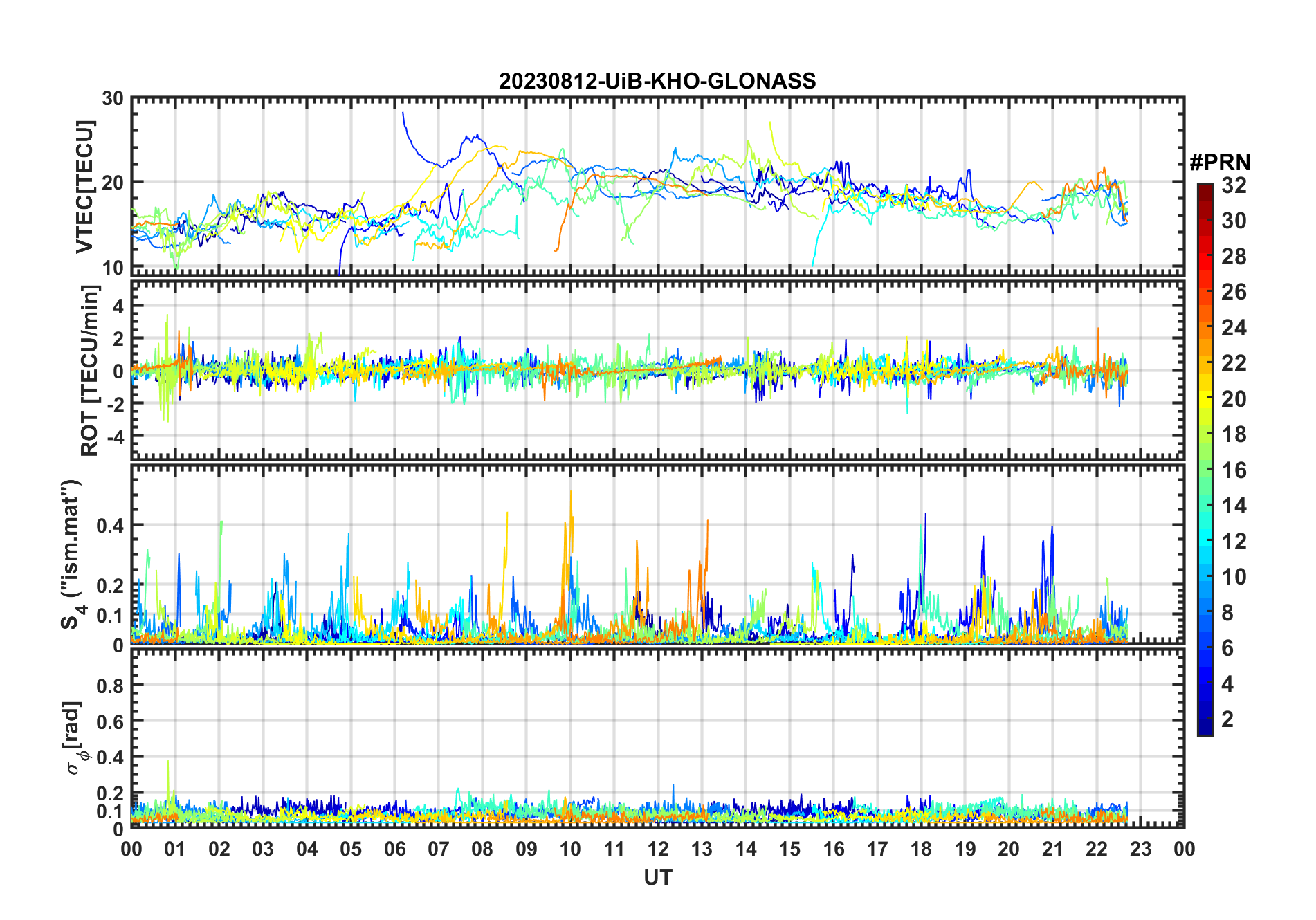Select x-axis hour label 20

pyautogui.click(x=1009, y=849)
